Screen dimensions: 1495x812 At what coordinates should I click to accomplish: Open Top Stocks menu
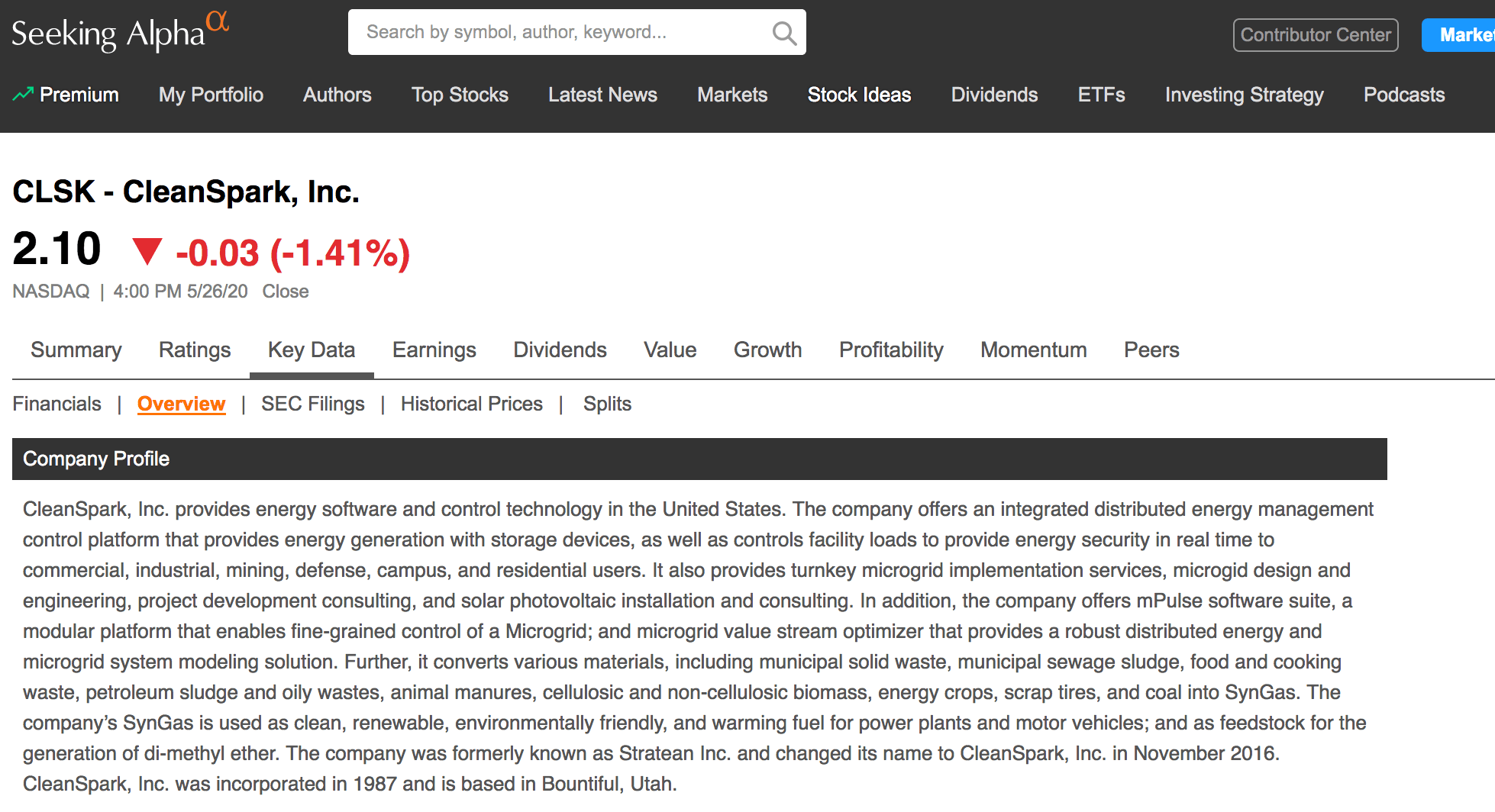[460, 95]
